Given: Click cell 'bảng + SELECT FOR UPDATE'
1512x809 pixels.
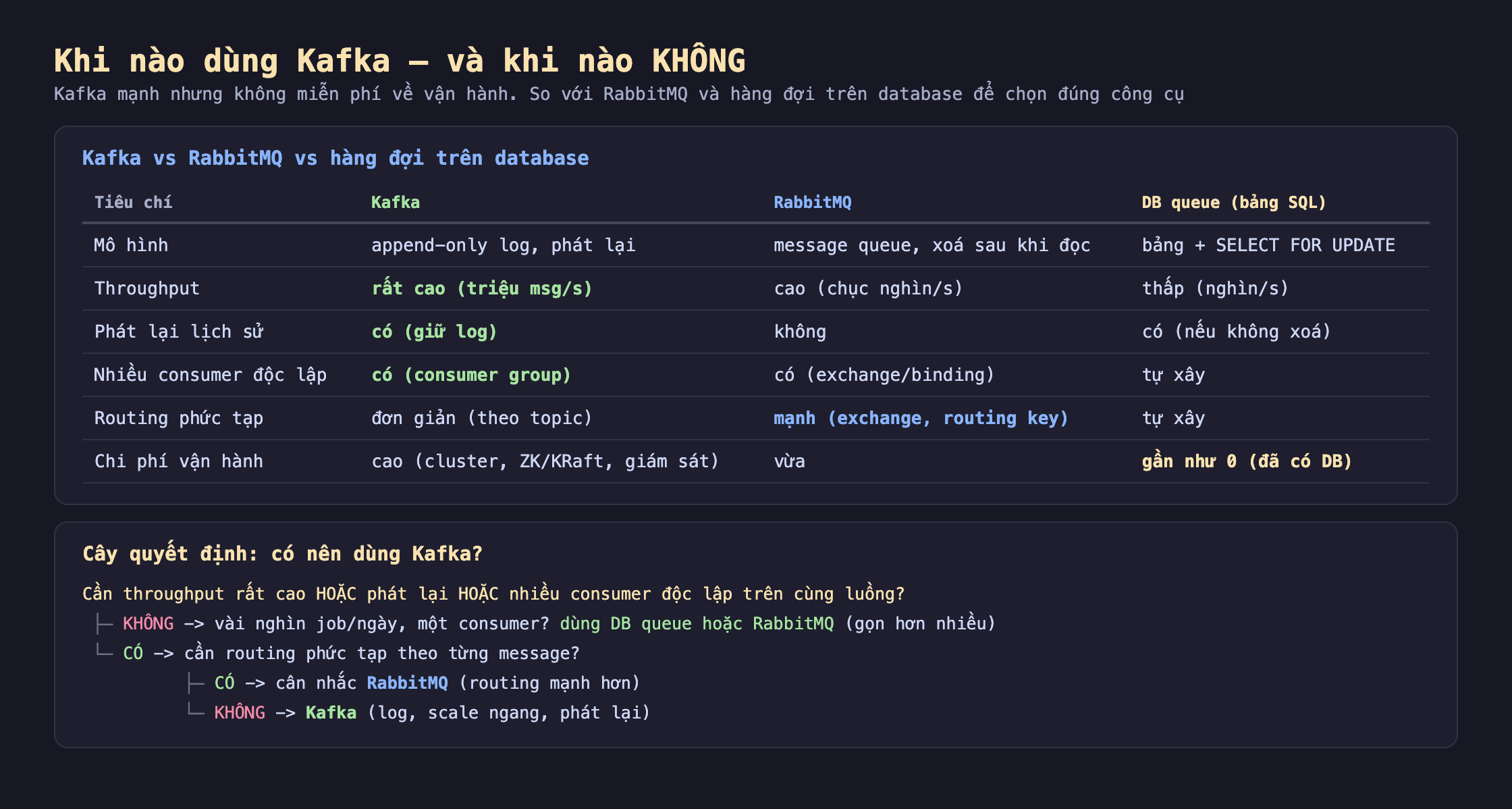Looking at the screenshot, I should point(1268,245).
